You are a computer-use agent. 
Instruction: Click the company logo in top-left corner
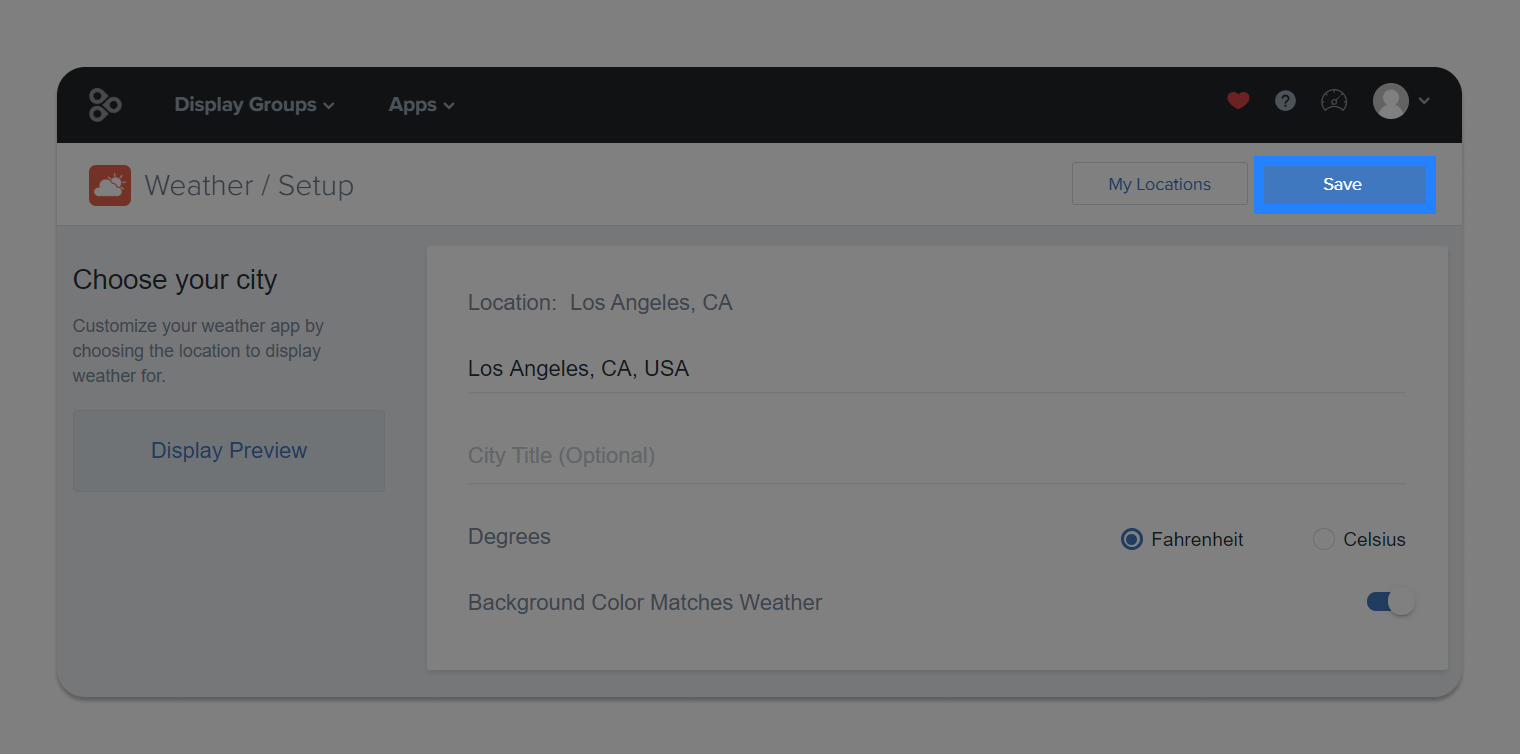pyautogui.click(x=105, y=104)
